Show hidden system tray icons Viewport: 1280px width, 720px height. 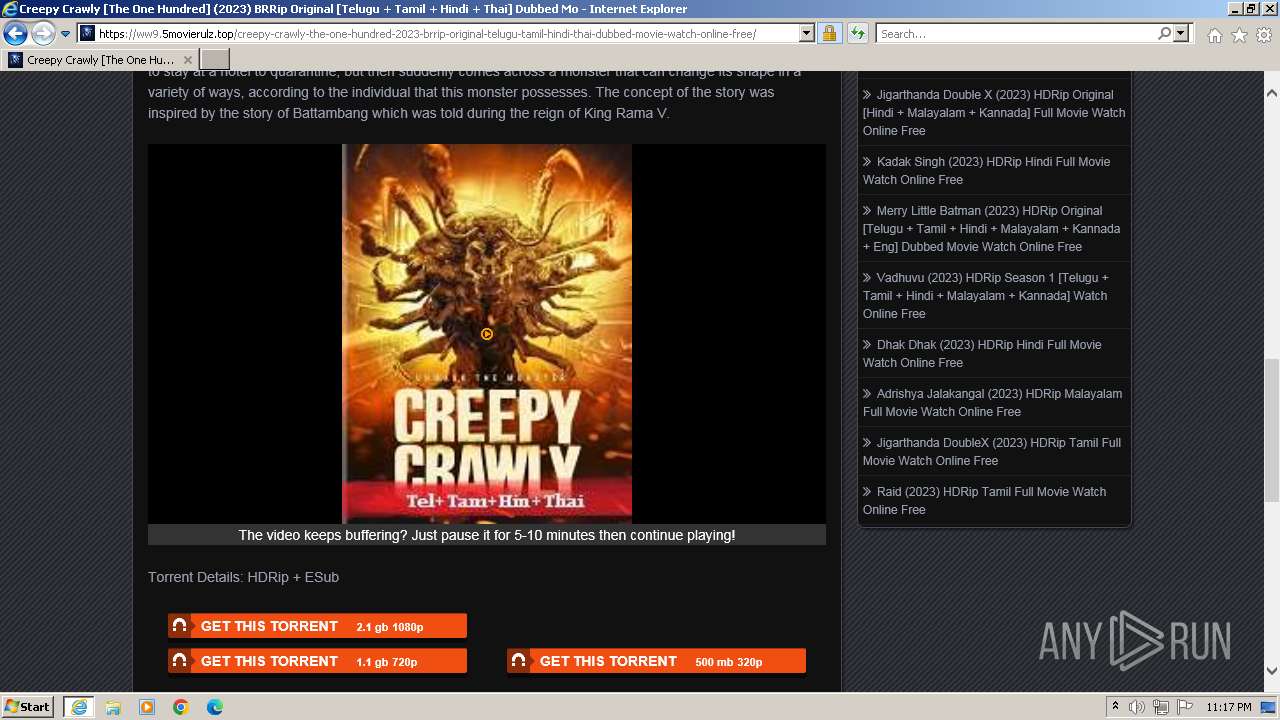click(x=1115, y=707)
